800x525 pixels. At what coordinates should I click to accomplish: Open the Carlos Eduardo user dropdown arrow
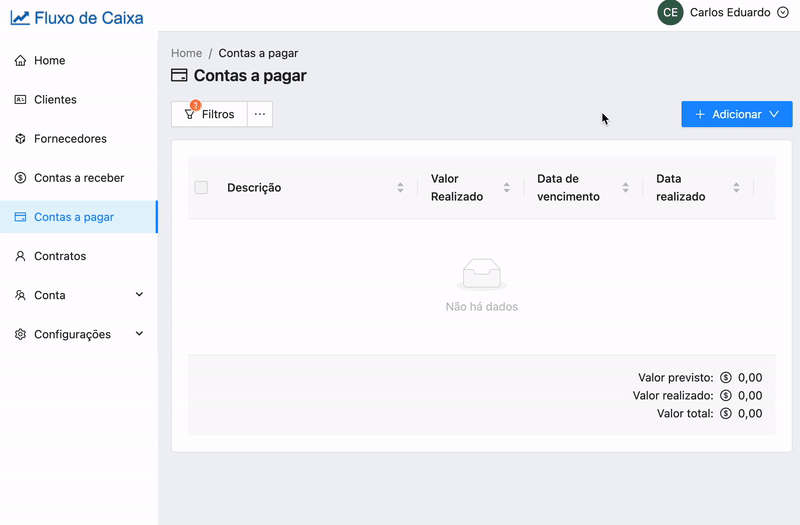[x=783, y=12]
